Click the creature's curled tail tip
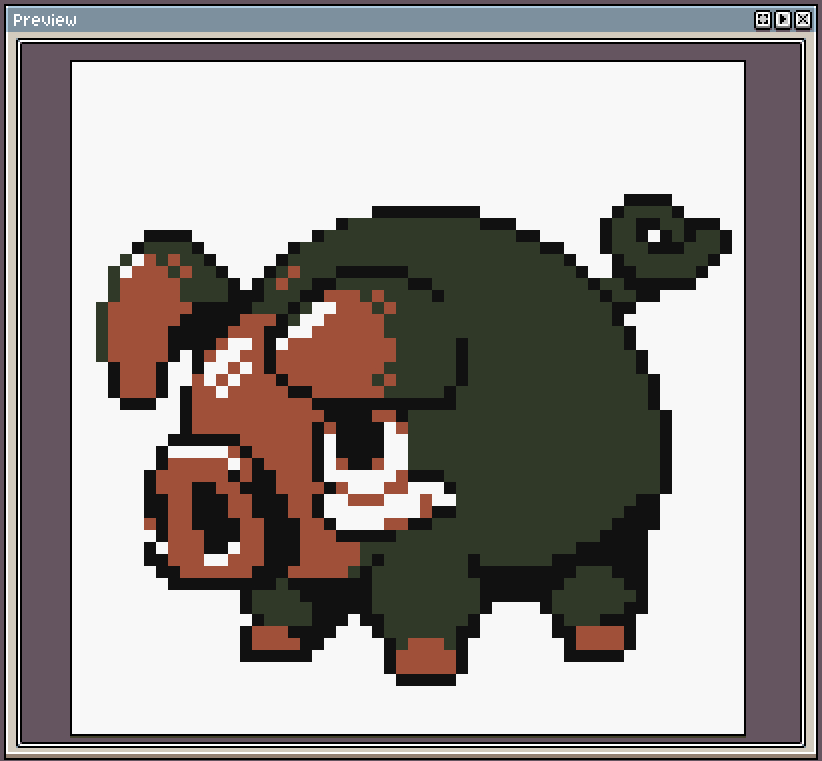This screenshot has width=822, height=761. [x=654, y=236]
